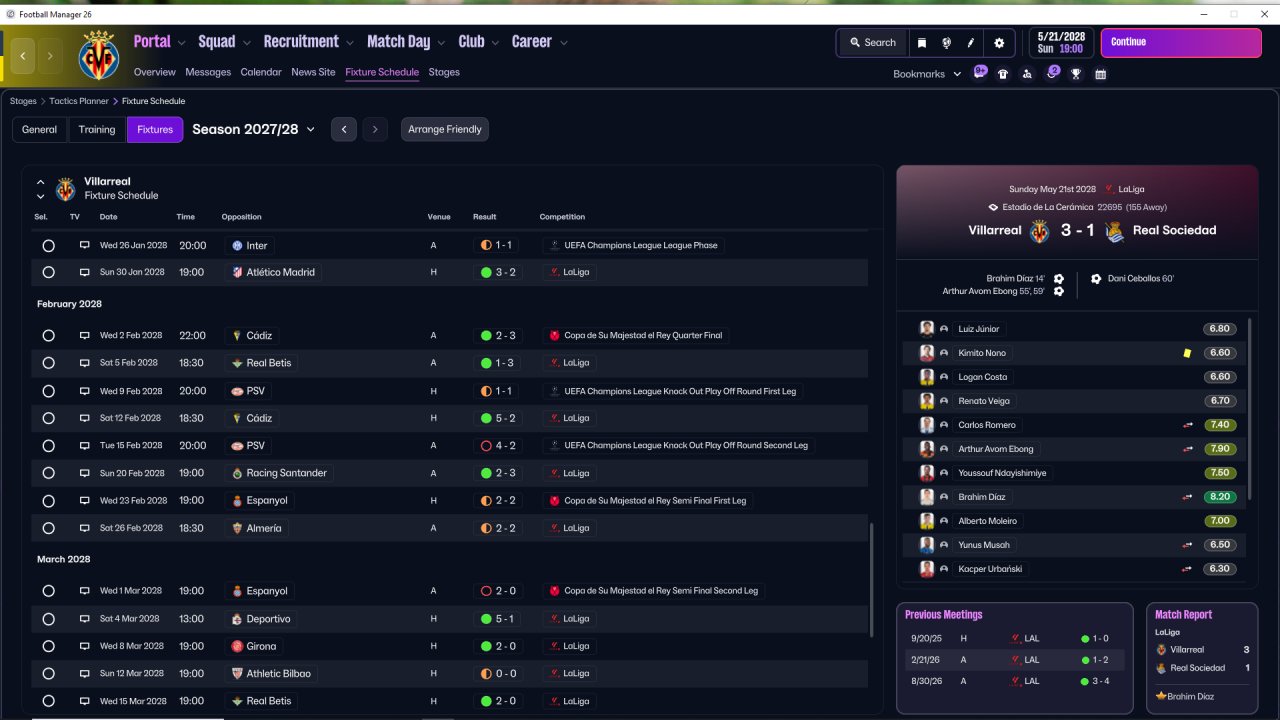Viewport: 1280px width, 720px height.
Task: Click the TV icon for the Girona fixture
Action: pyautogui.click(x=84, y=646)
